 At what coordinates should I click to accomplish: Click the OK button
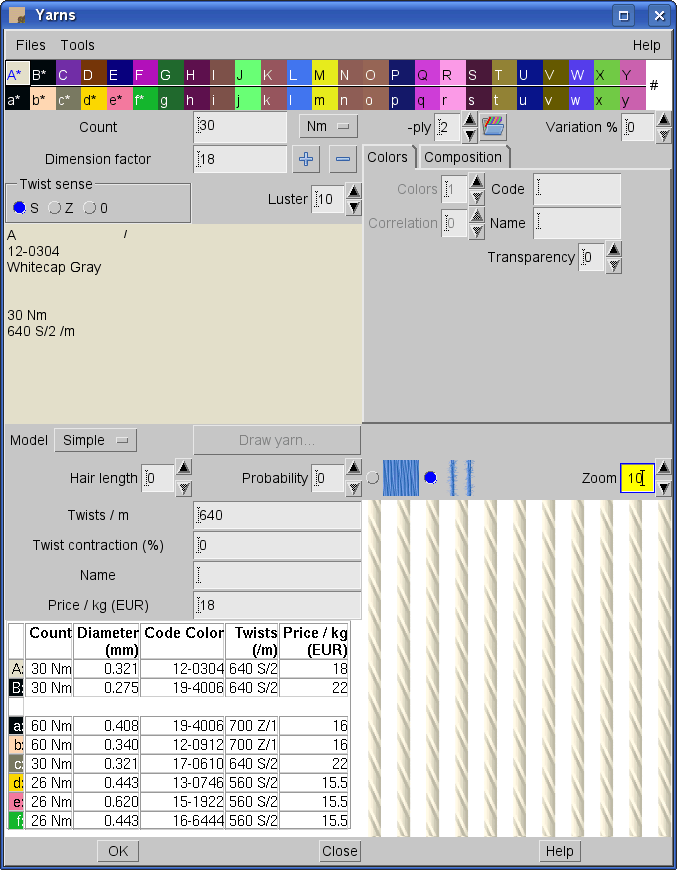pyautogui.click(x=118, y=851)
